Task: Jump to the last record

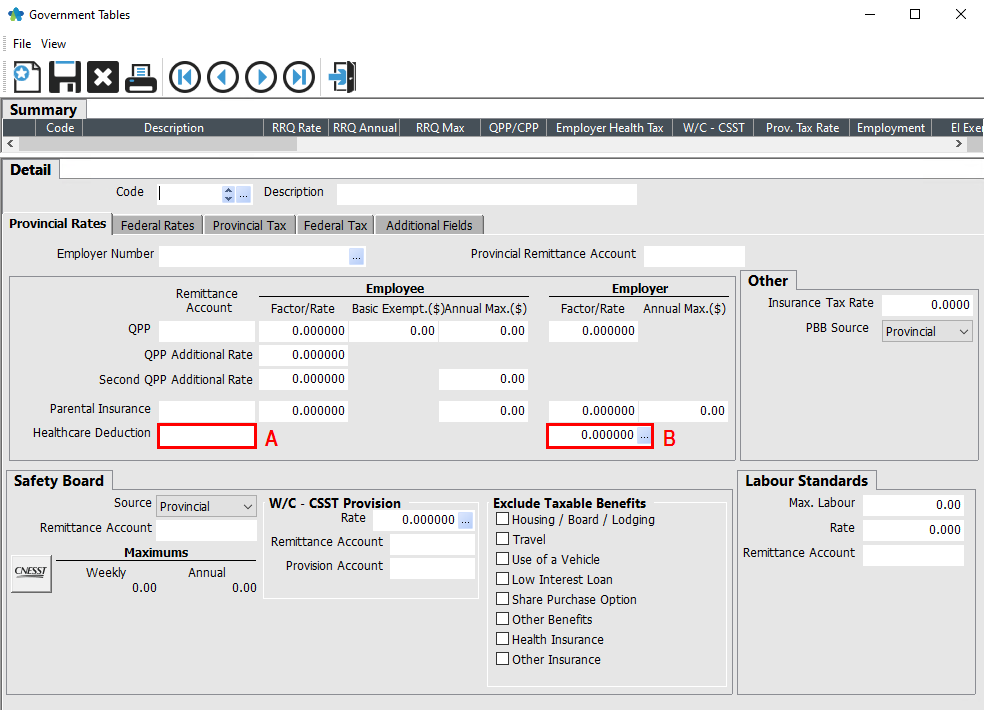Action: pyautogui.click(x=299, y=77)
